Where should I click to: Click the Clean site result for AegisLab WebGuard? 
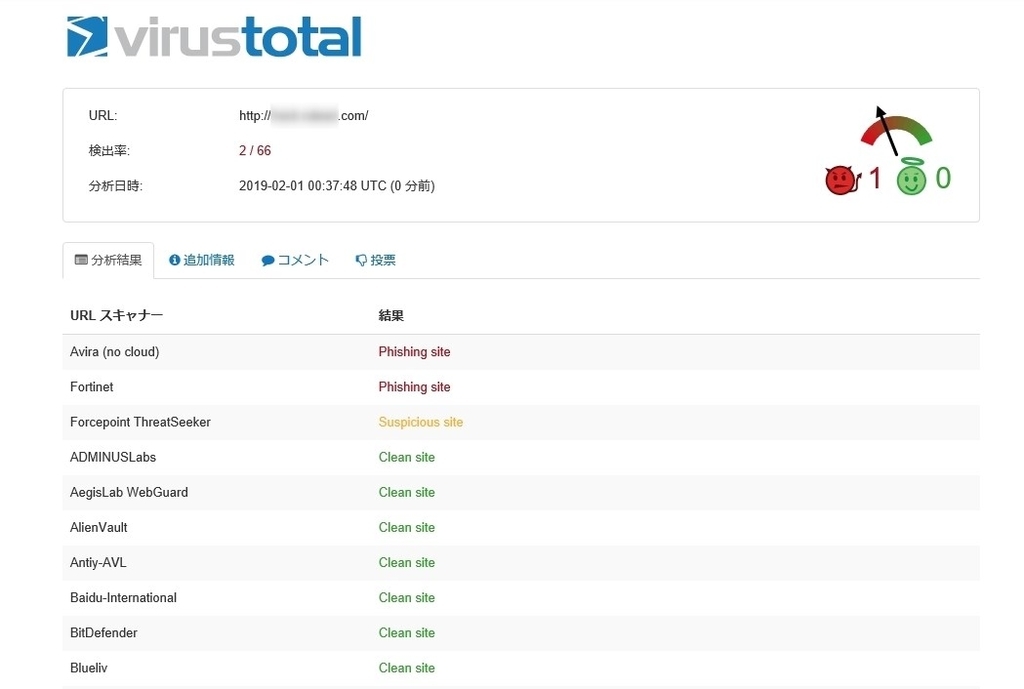(x=407, y=493)
